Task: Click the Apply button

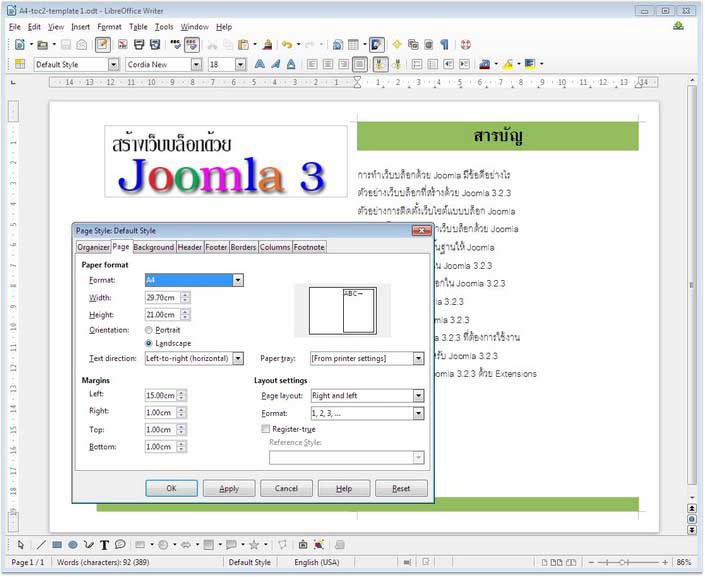Action: 229,488
